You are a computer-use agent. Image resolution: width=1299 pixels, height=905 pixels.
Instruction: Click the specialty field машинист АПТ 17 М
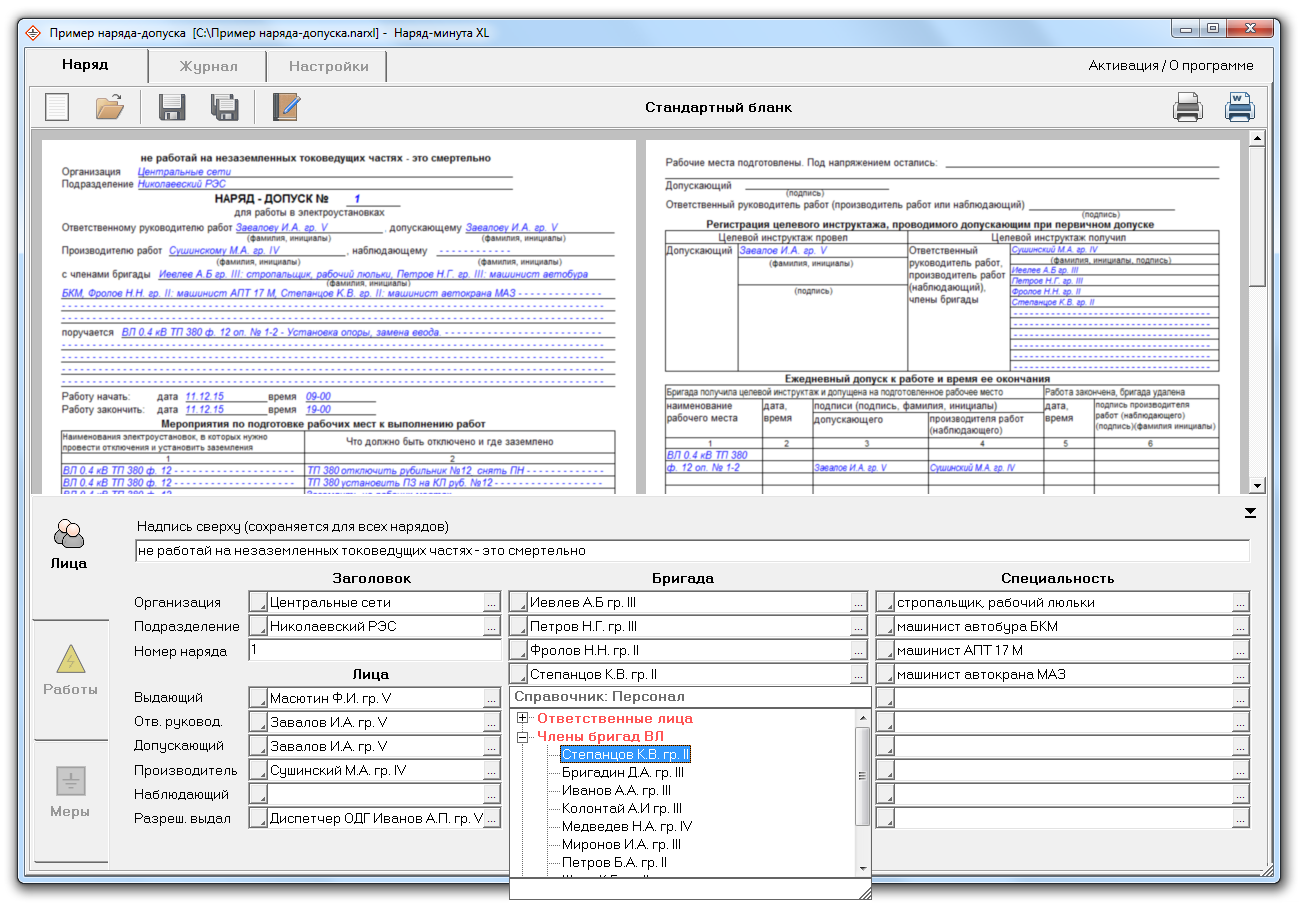coord(1064,651)
